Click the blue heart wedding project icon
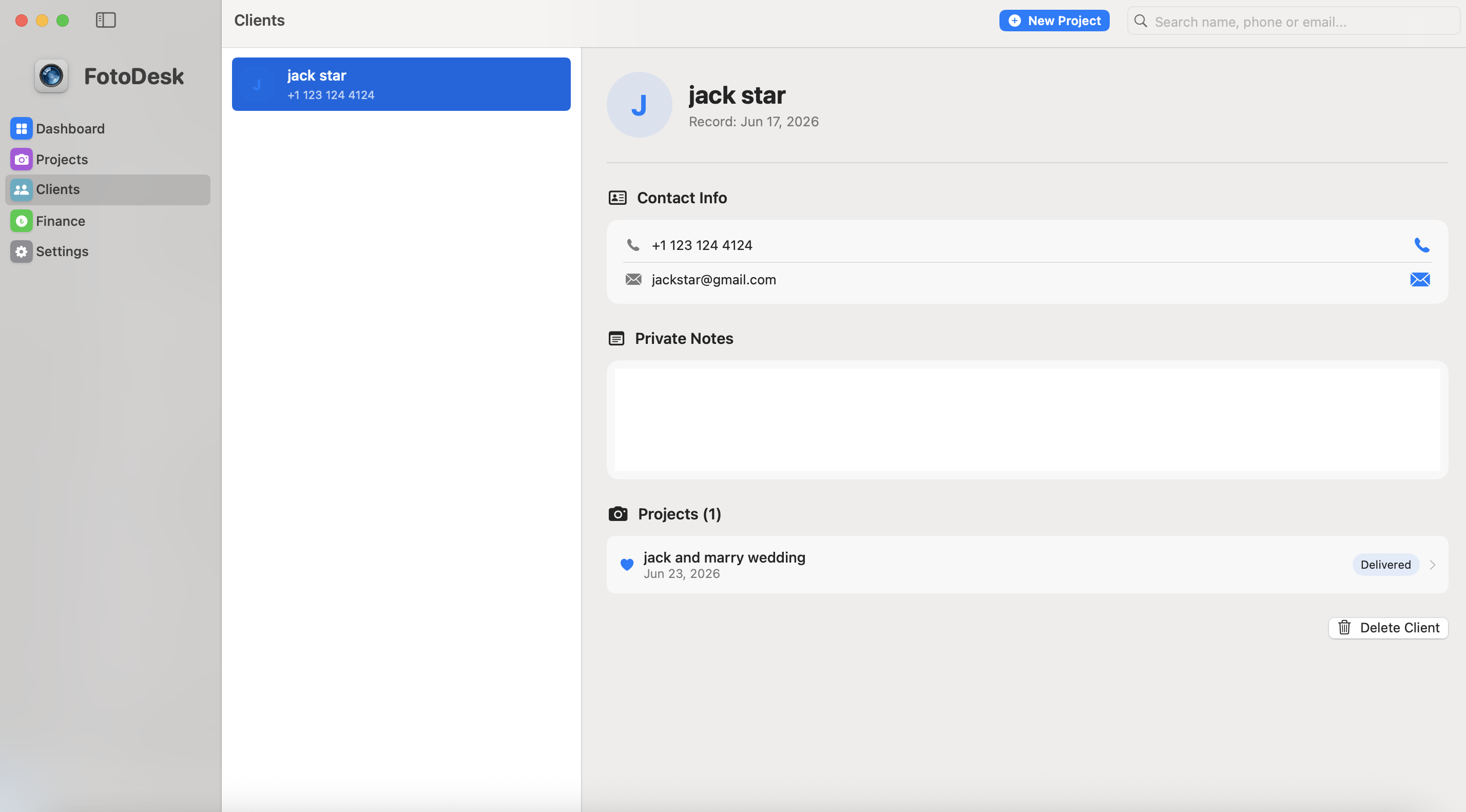This screenshot has height=812, width=1466. (627, 565)
